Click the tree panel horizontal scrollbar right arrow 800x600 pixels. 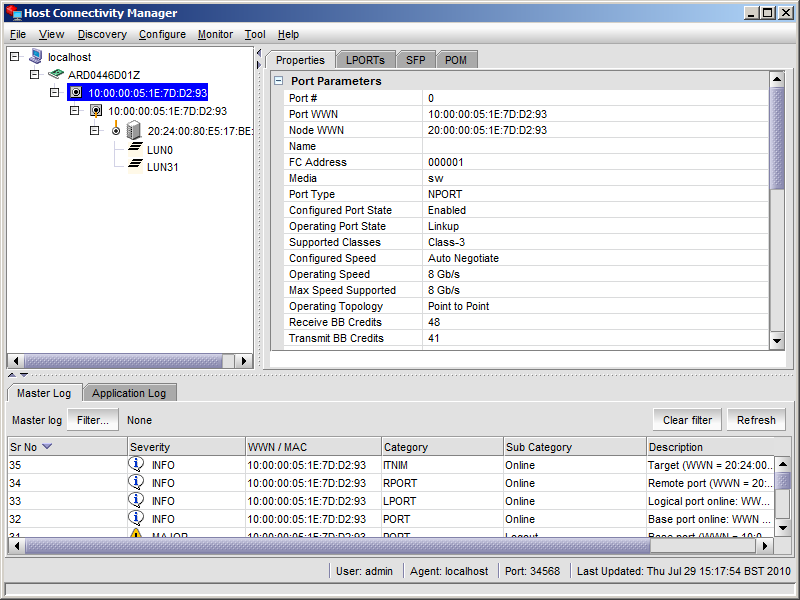pos(244,361)
